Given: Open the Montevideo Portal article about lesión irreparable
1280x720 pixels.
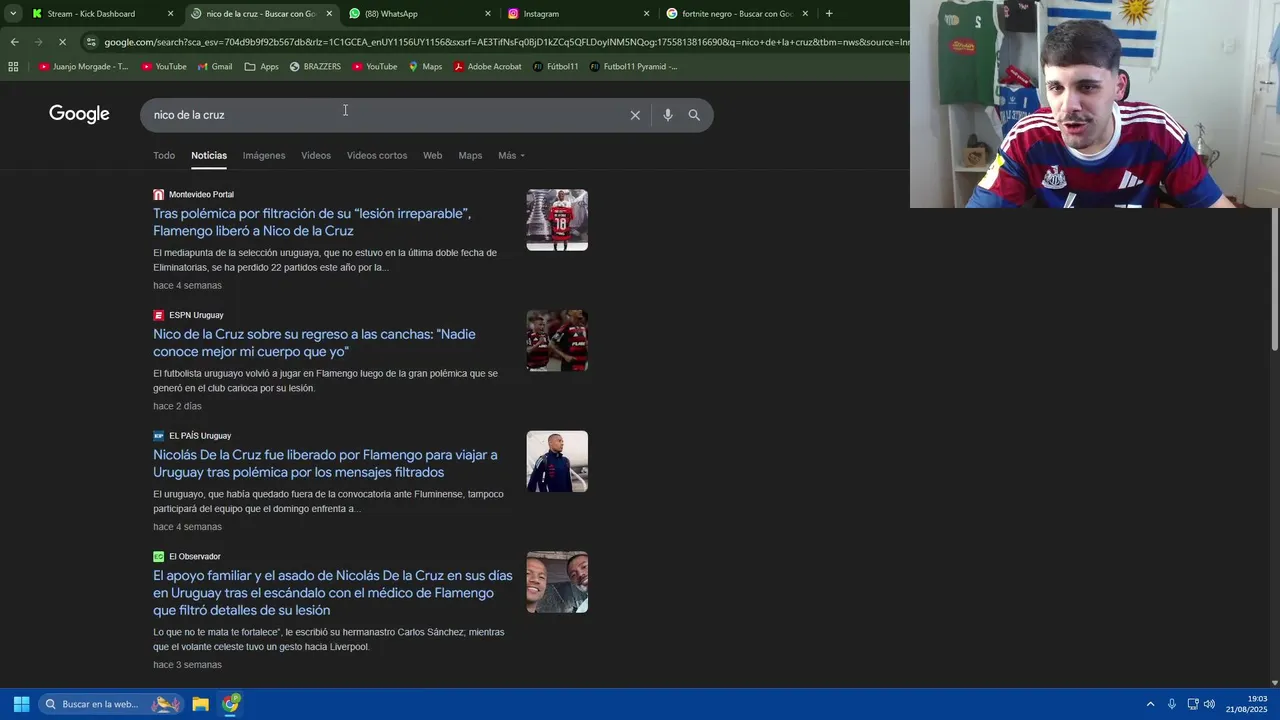Looking at the screenshot, I should pyautogui.click(x=312, y=222).
